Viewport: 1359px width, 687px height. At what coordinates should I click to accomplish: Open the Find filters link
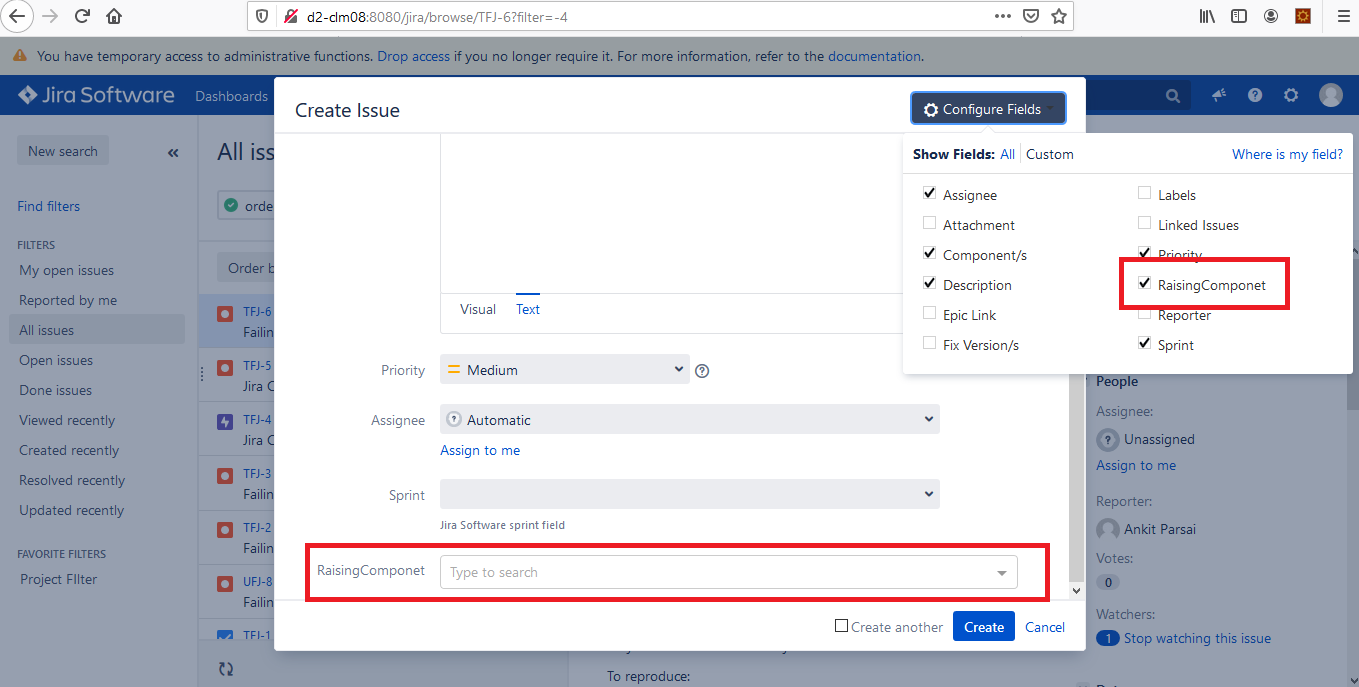[x=49, y=207]
